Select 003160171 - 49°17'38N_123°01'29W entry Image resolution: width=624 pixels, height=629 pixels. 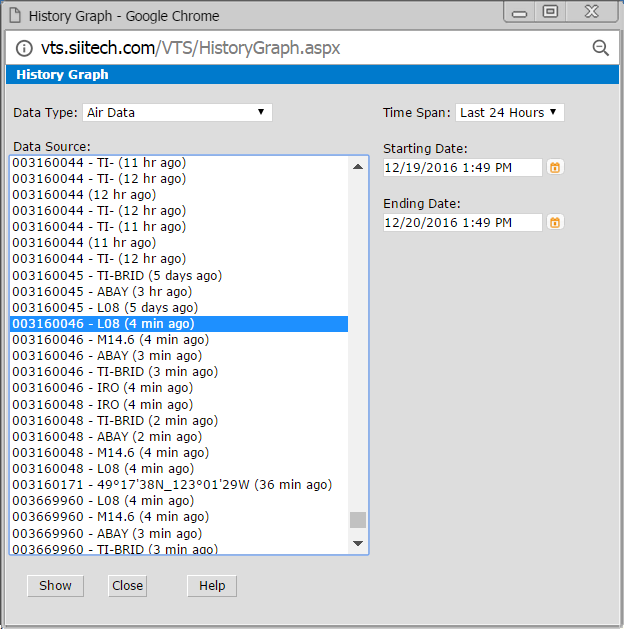(x=179, y=485)
